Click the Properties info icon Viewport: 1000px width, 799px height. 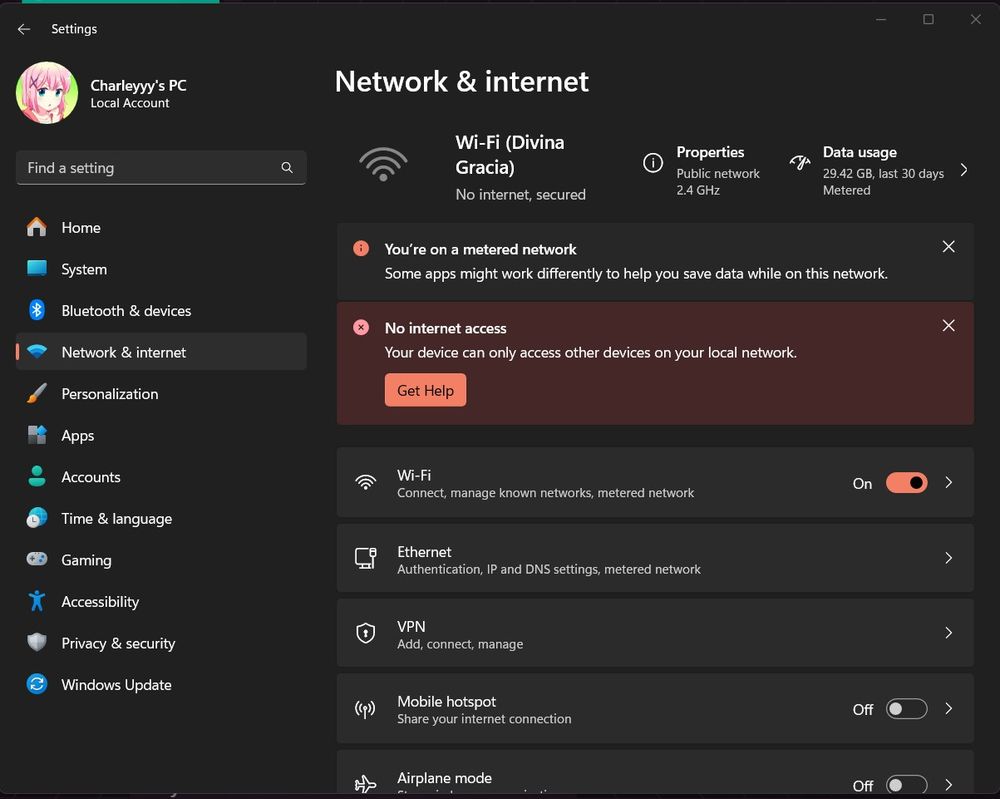(653, 162)
